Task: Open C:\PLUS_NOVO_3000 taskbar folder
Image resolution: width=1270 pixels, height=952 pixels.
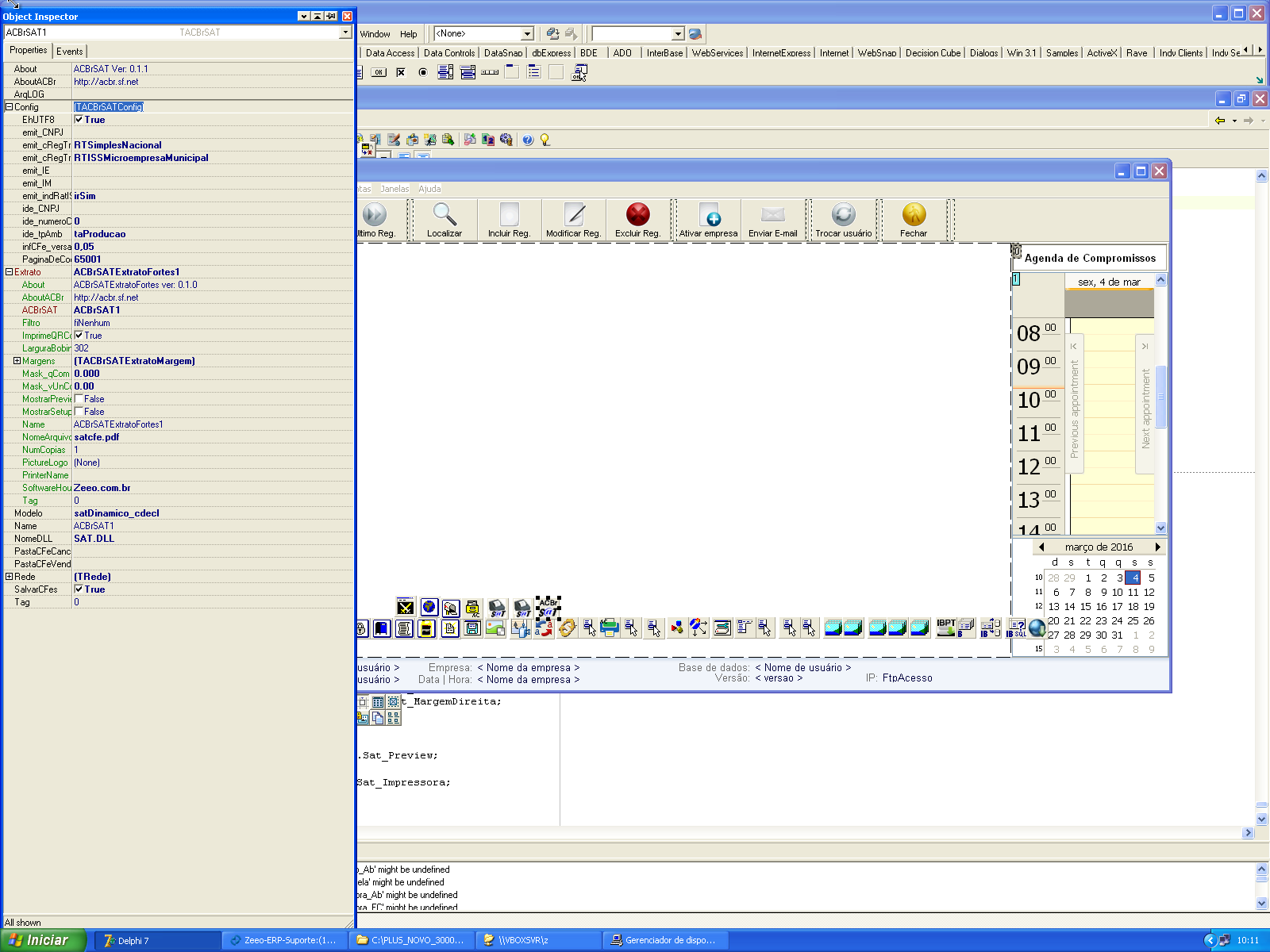Action: 411,940
